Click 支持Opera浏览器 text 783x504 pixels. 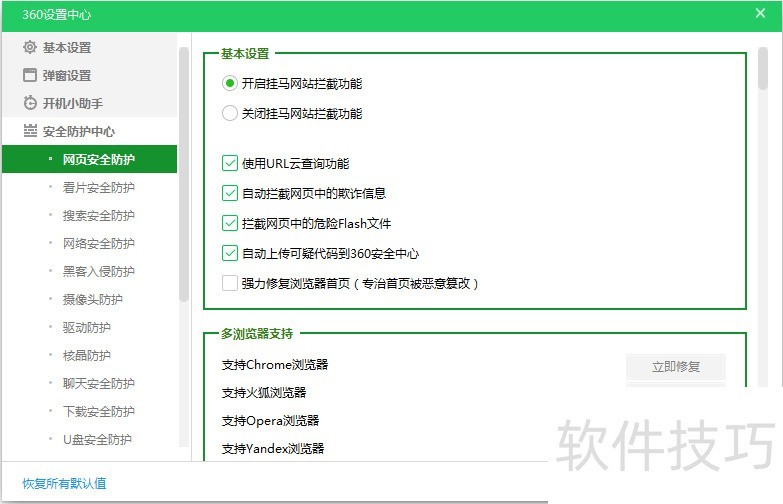(x=270, y=421)
